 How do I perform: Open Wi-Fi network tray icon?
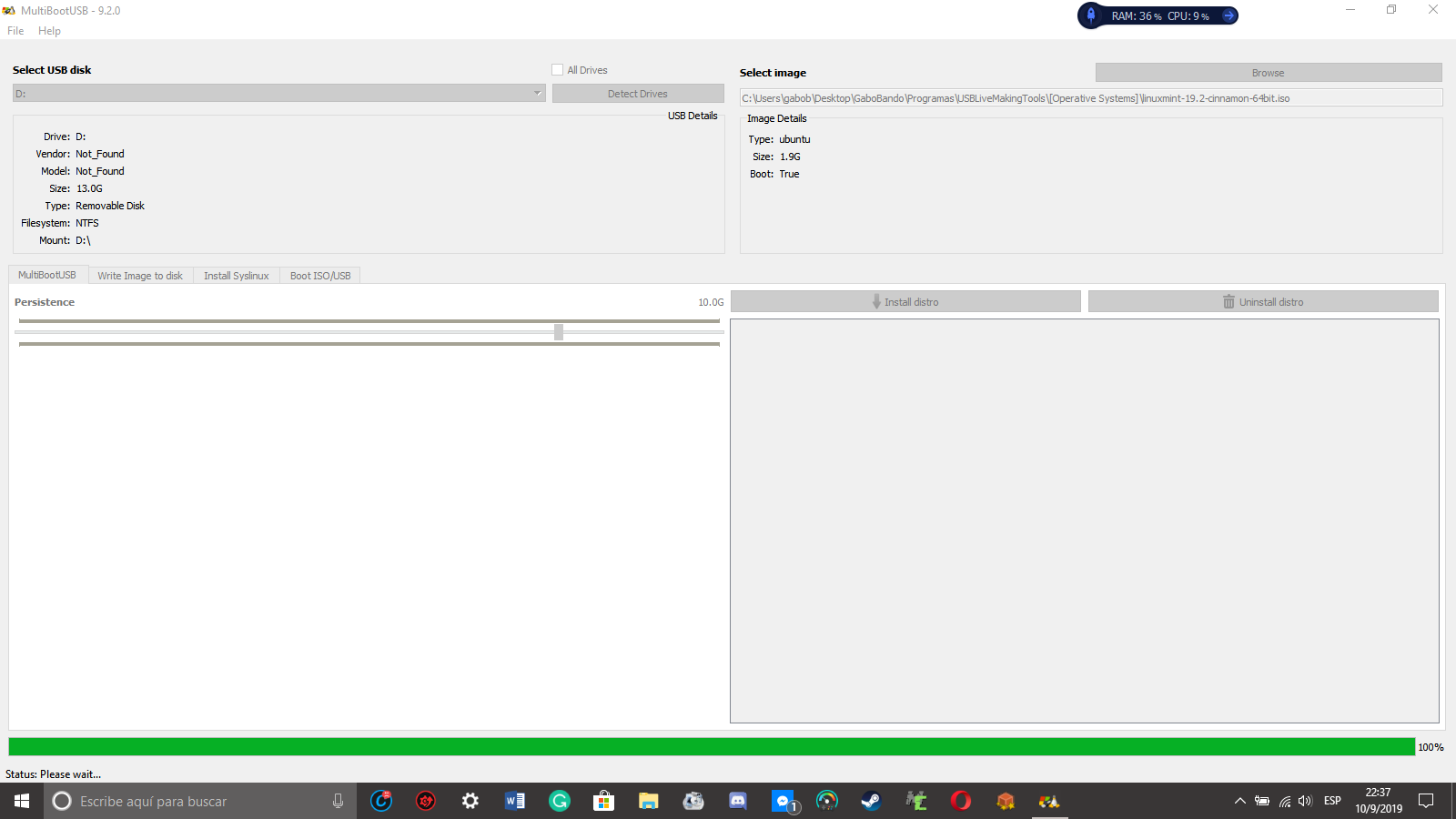pyautogui.click(x=1285, y=801)
